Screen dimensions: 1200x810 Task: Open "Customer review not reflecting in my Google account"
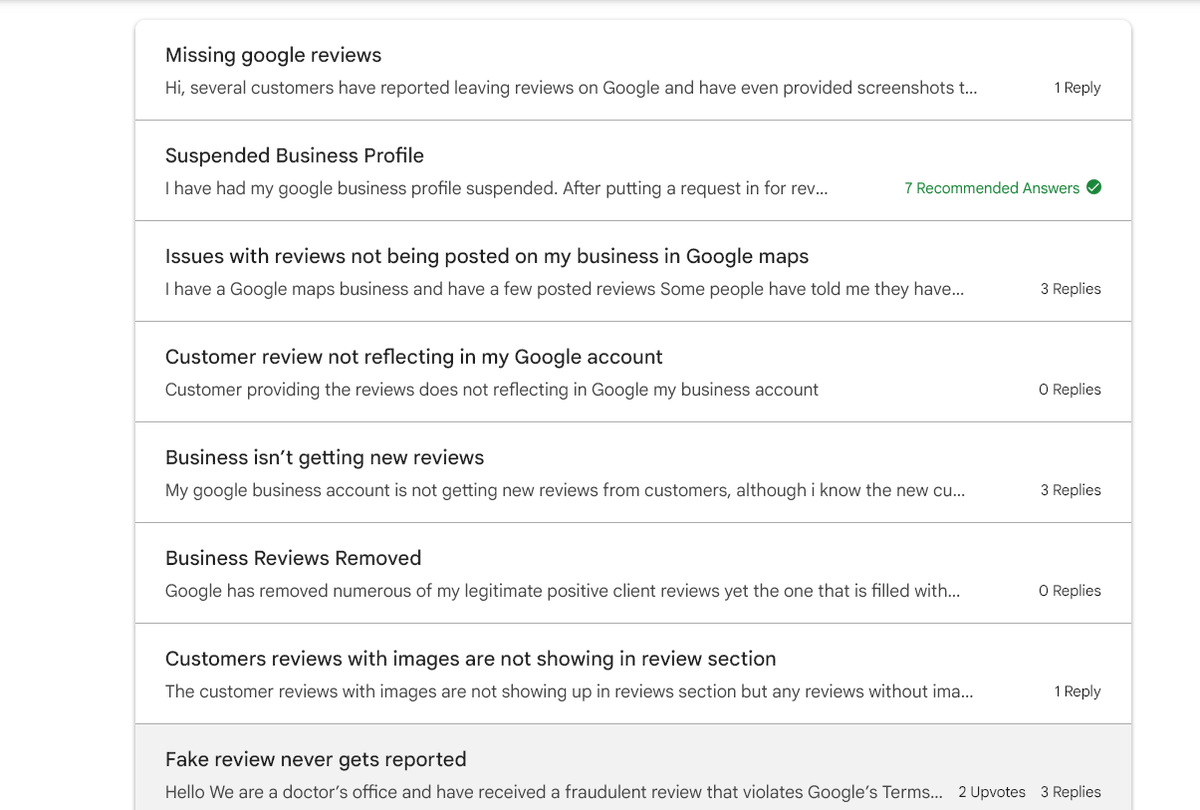point(414,357)
